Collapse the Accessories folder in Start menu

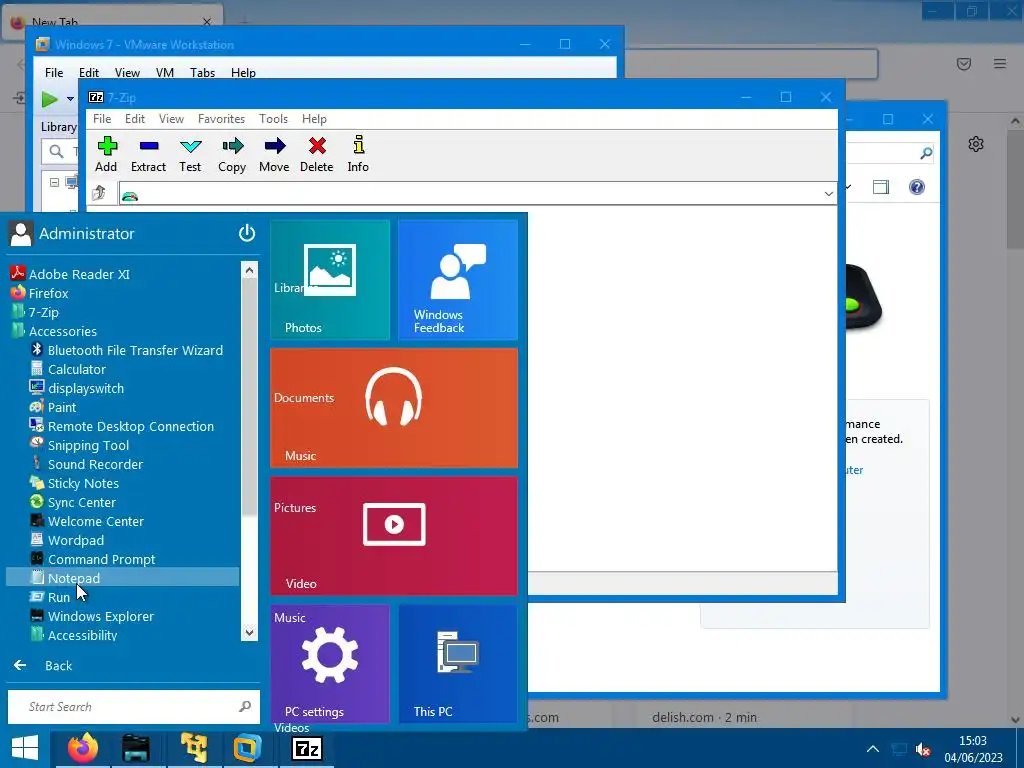pos(54,331)
